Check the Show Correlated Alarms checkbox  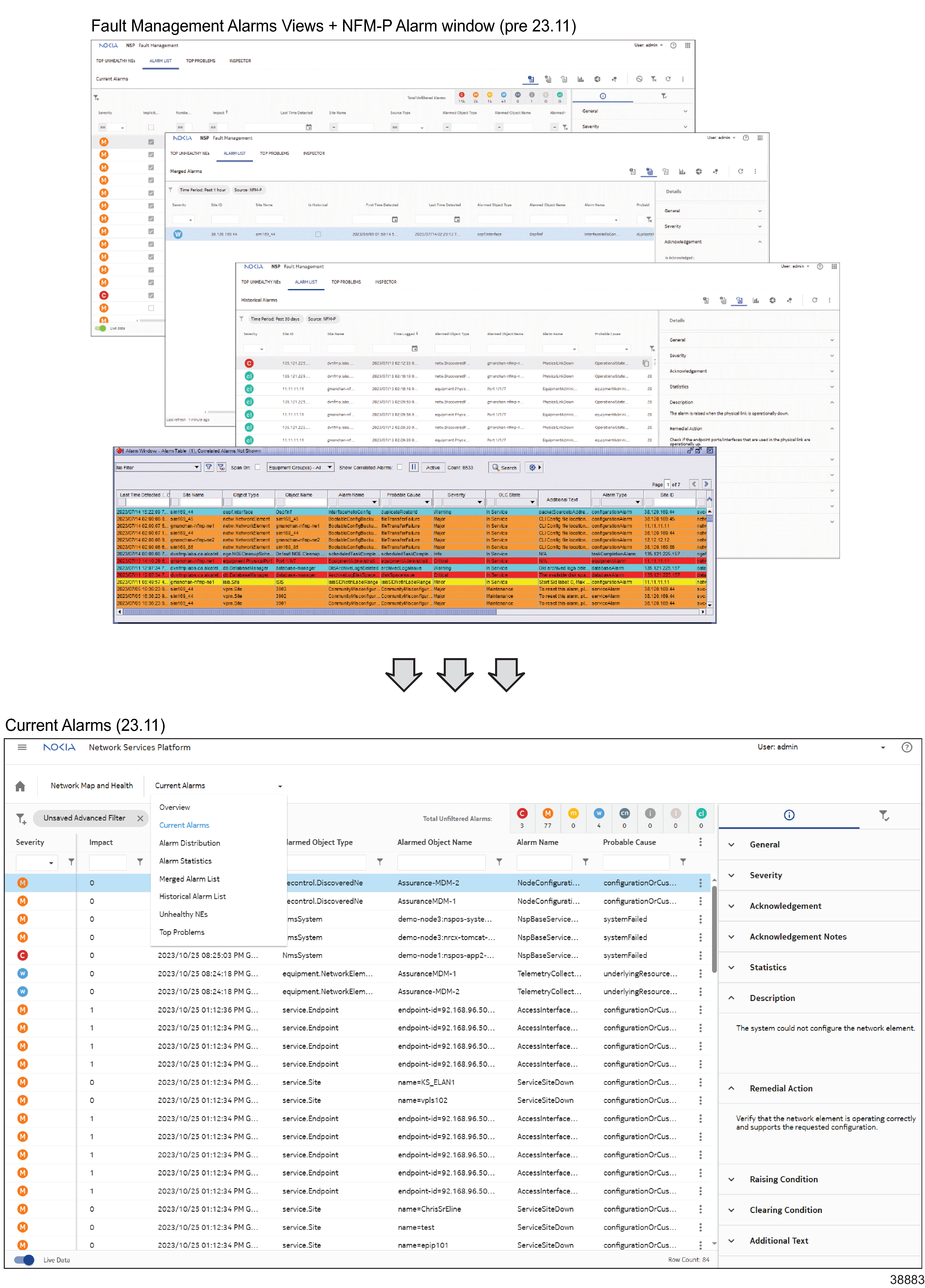[400, 467]
